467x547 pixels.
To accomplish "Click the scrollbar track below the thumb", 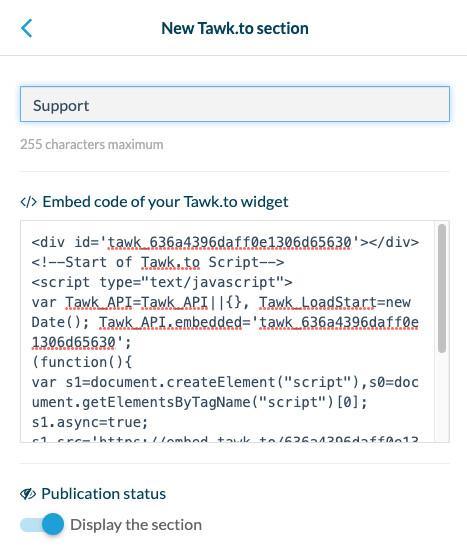I will [442, 397].
